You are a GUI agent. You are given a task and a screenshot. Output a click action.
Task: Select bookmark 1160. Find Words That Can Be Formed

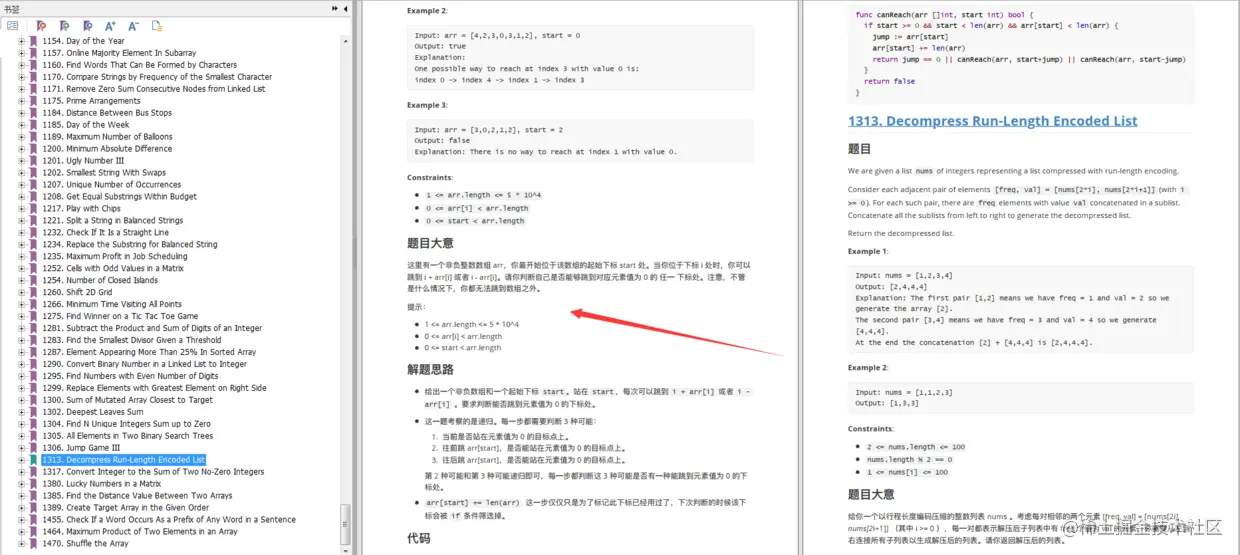pyautogui.click(x=140, y=65)
